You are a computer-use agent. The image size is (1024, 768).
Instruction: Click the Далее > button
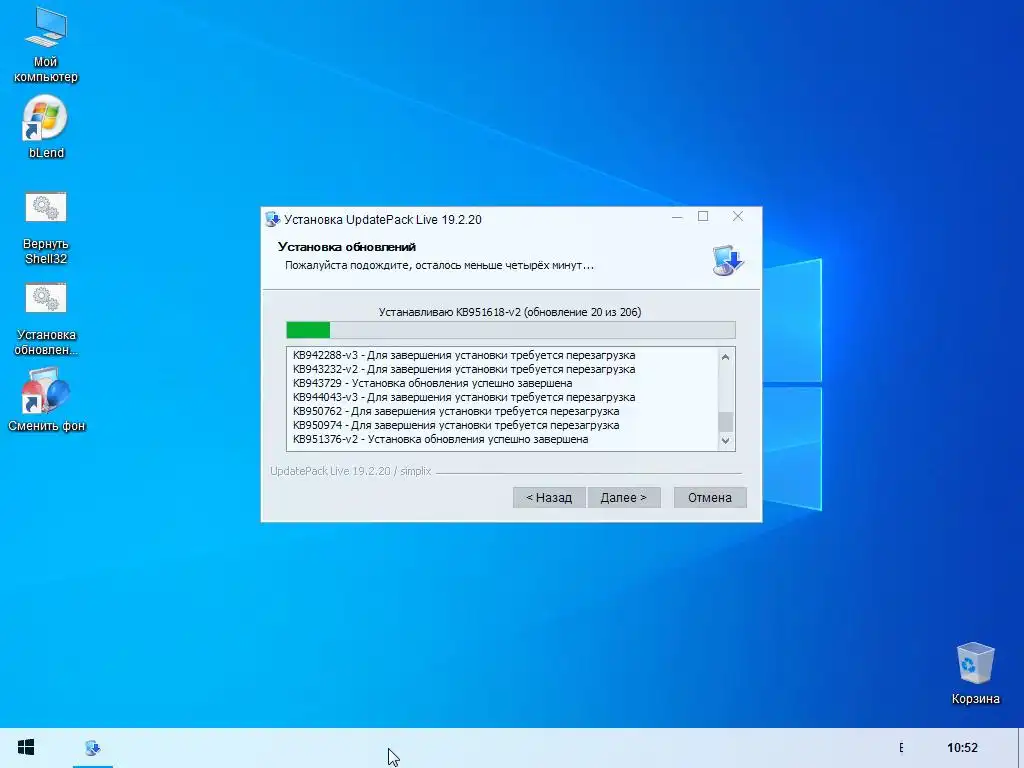624,498
